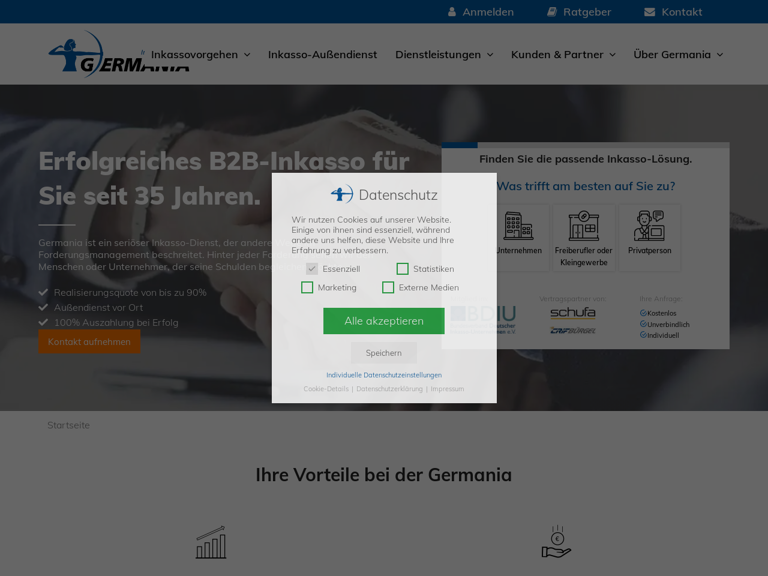The height and width of the screenshot is (576, 768).
Task: Select the Freiberufler oder Kleingewerbe shop icon
Action: pos(583,226)
